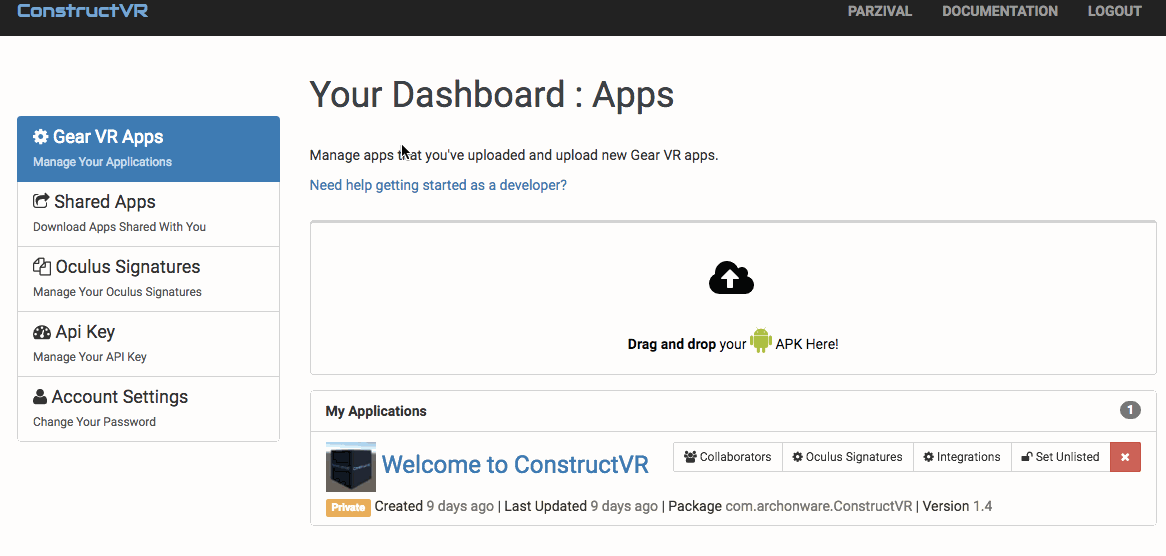Delete the app with the red X button

click(1125, 457)
